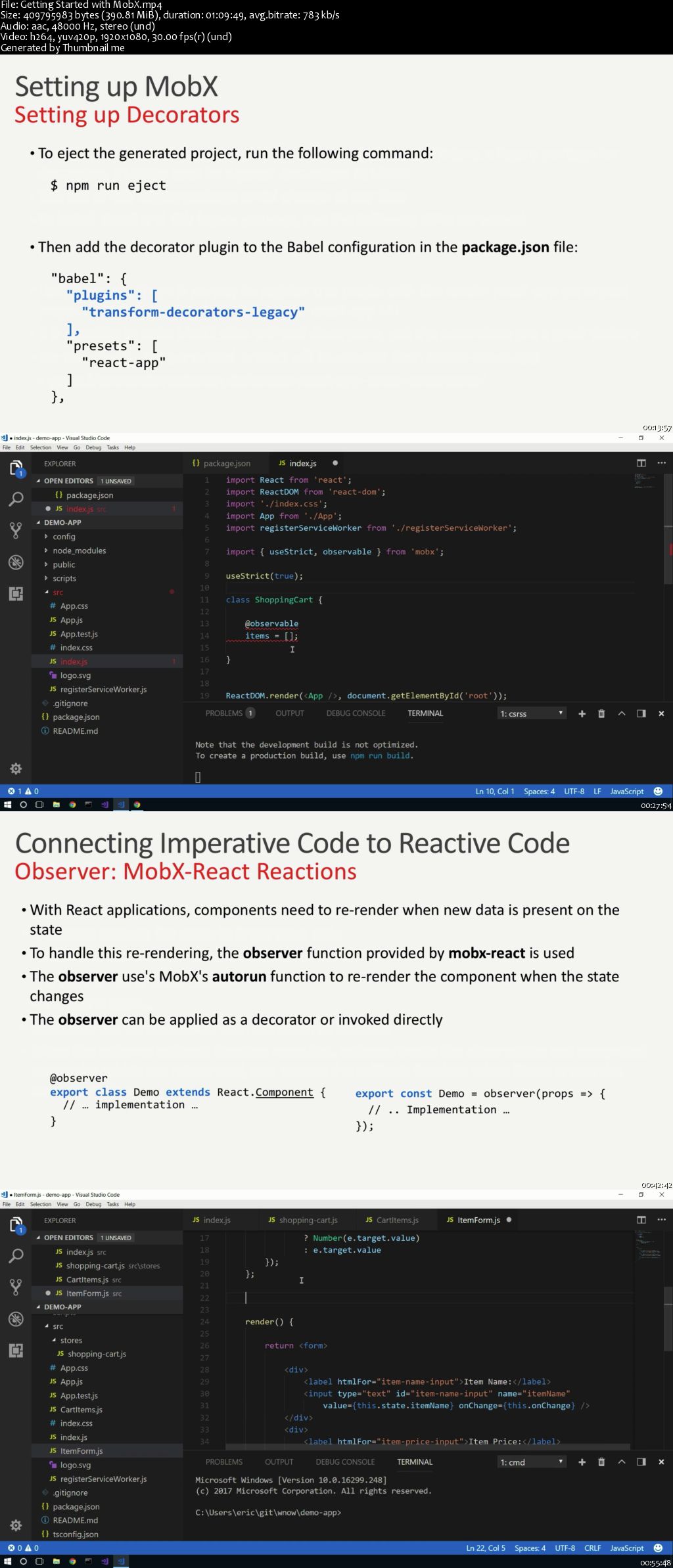Open Extensions view in index.js VS Code window
This screenshot has width=673, height=1568.
point(16,594)
